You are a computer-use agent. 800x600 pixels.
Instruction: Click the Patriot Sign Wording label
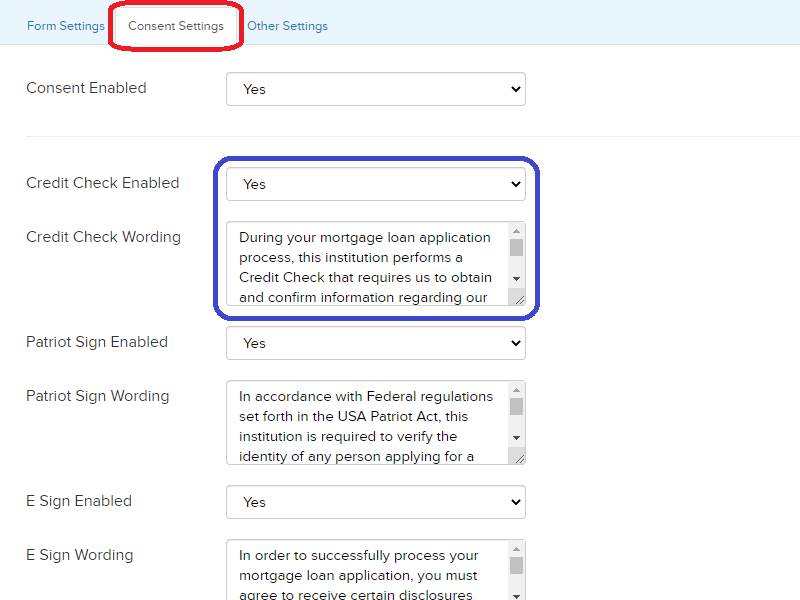pos(97,396)
